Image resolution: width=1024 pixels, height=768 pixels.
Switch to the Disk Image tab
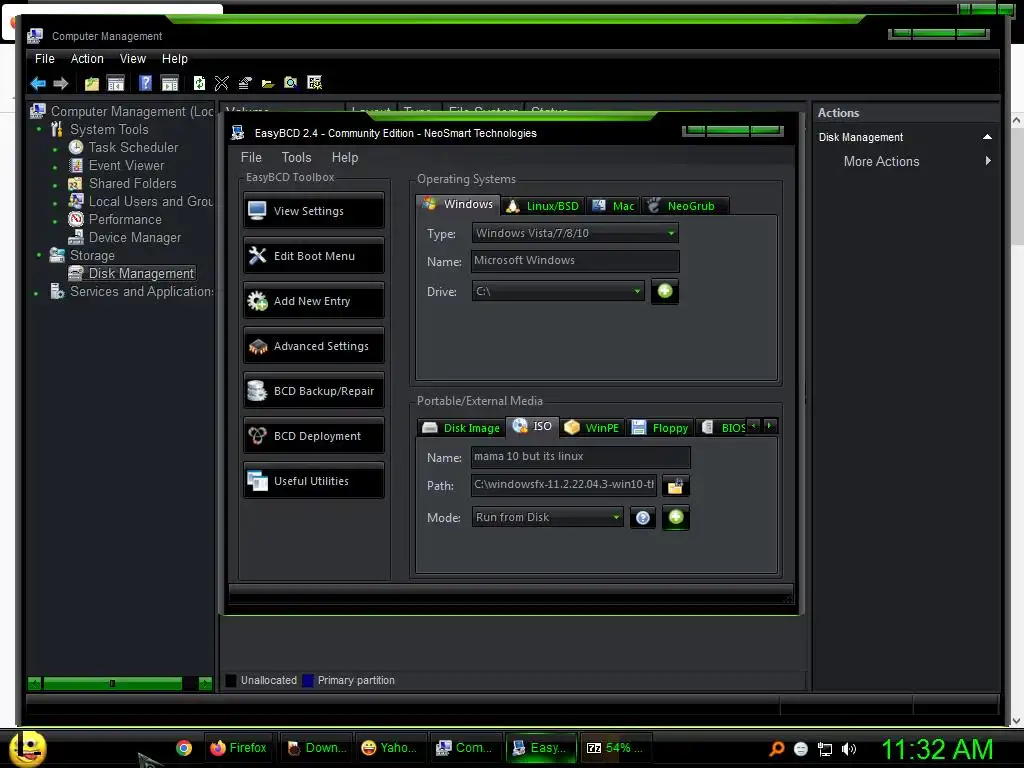(x=461, y=428)
